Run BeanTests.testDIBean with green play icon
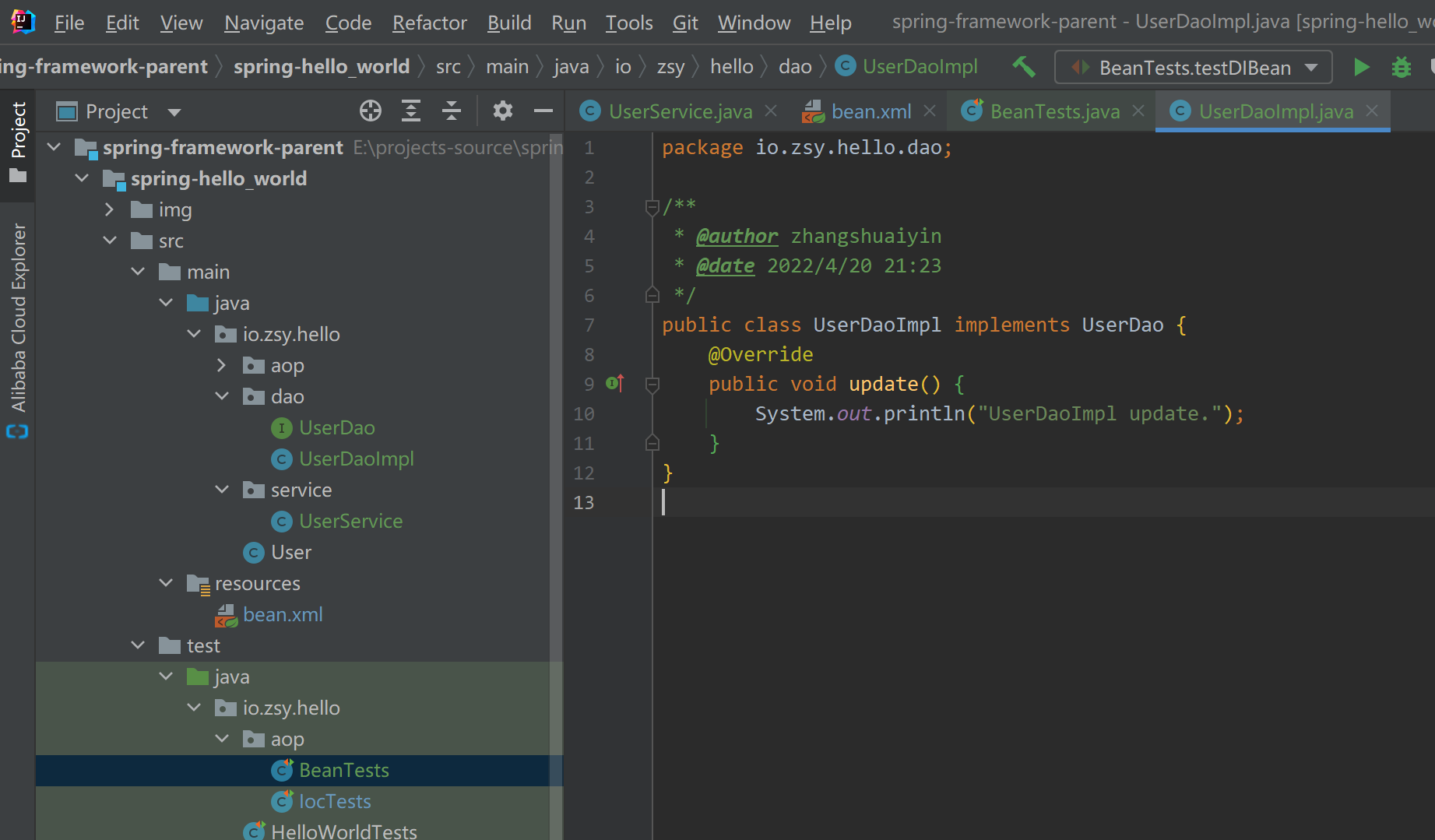This screenshot has width=1435, height=840. click(1361, 67)
